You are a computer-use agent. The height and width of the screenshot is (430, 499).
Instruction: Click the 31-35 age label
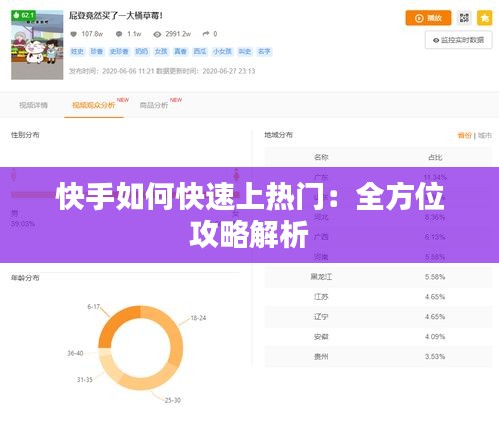tap(84, 380)
